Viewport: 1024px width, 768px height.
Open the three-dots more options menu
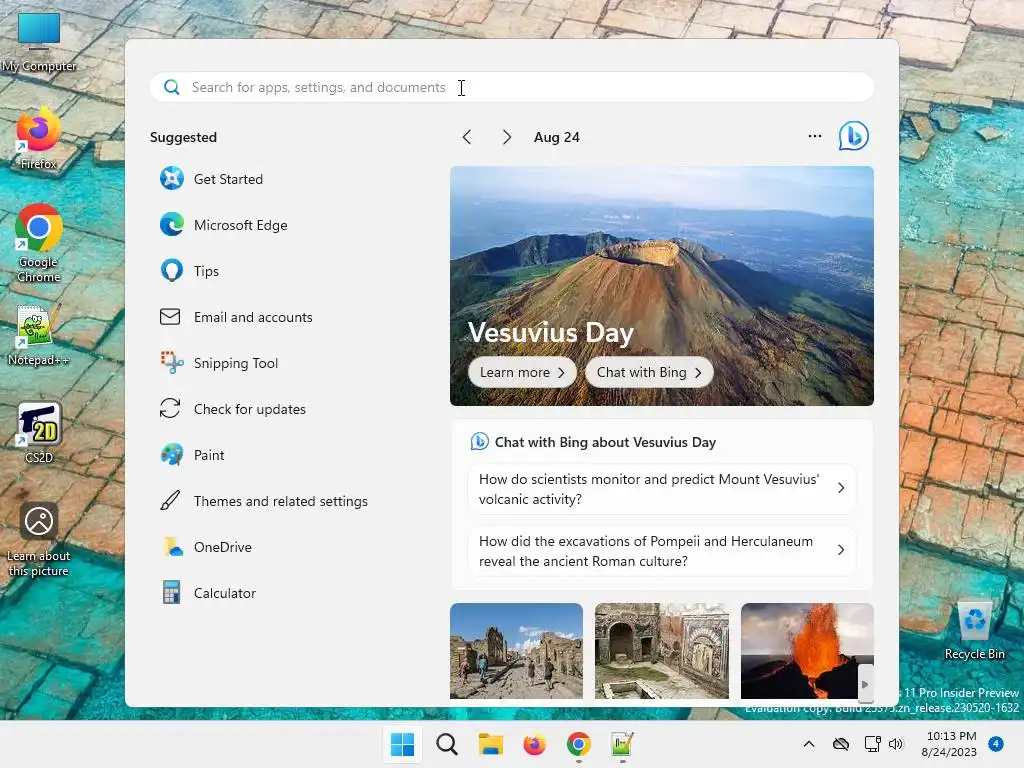(814, 136)
